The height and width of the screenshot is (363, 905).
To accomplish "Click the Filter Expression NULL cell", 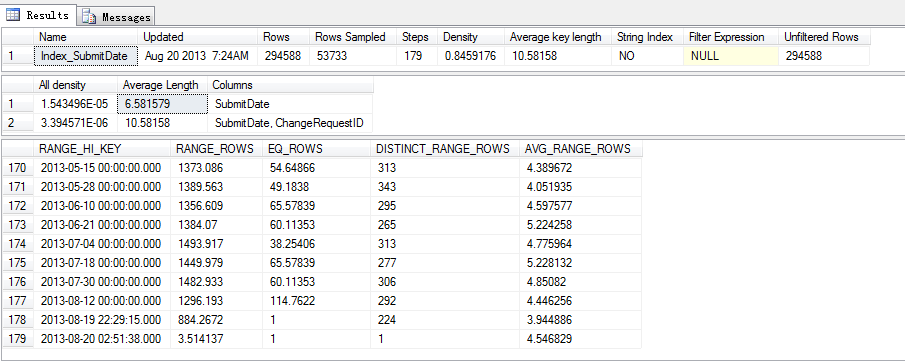I will [x=731, y=57].
